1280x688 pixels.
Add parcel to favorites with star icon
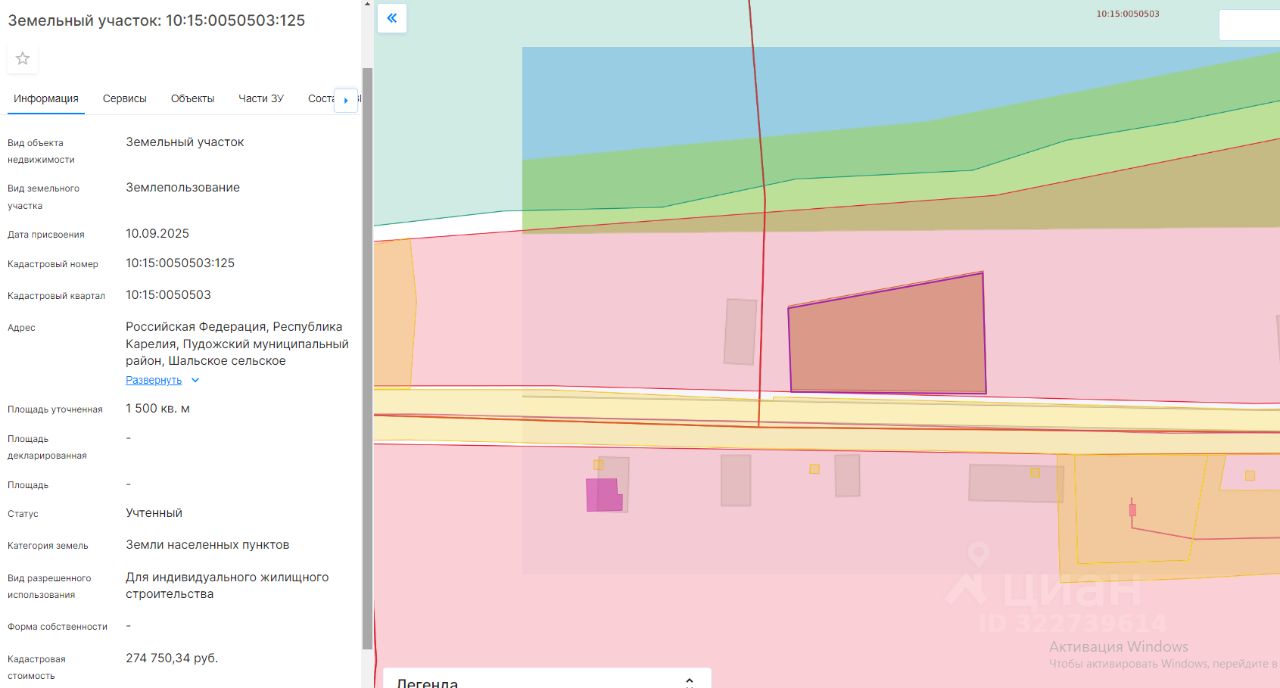[x=23, y=59]
